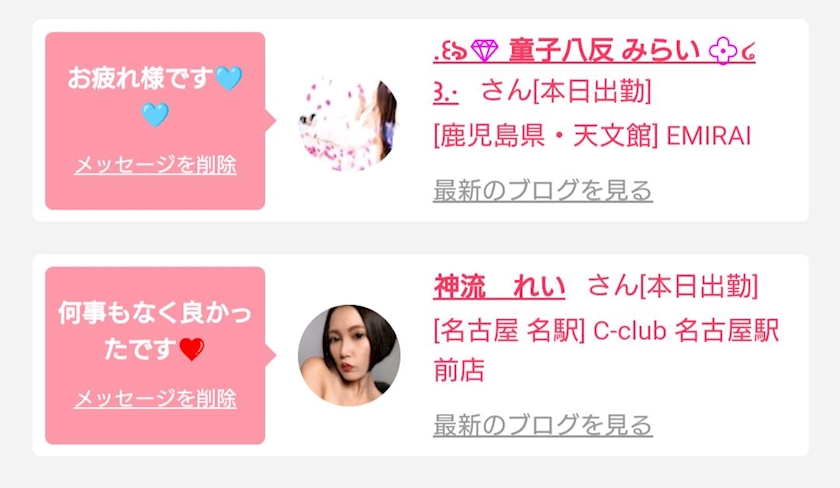Click the underlined 3.· name ornament
Screen dimensions: 840x488
point(445,93)
